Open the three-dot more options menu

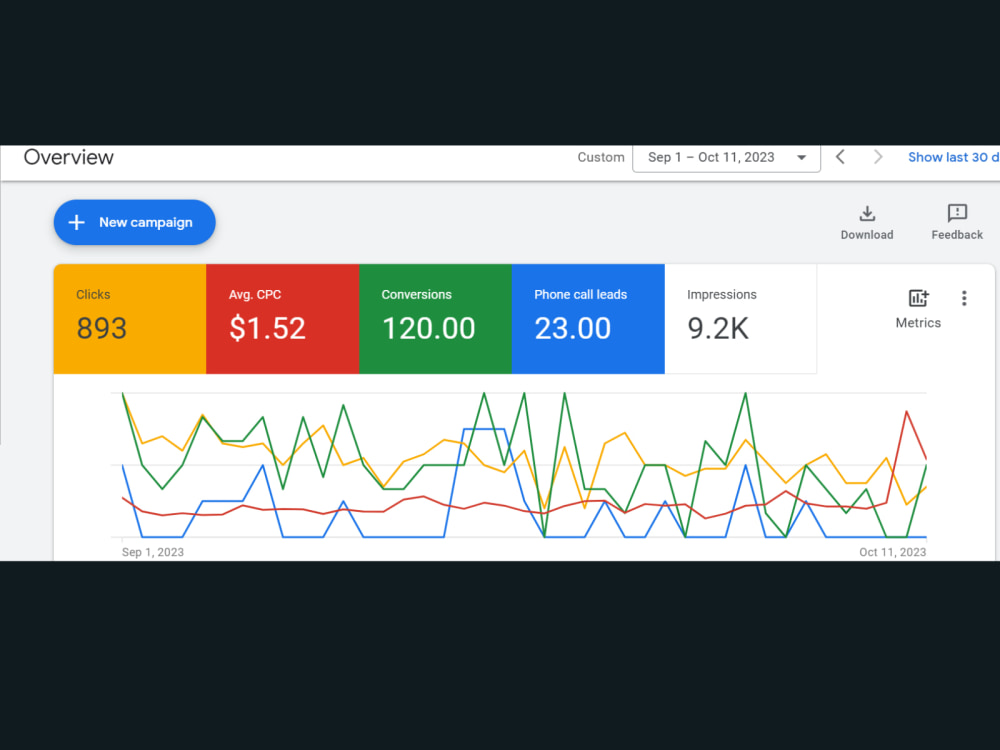(x=964, y=298)
